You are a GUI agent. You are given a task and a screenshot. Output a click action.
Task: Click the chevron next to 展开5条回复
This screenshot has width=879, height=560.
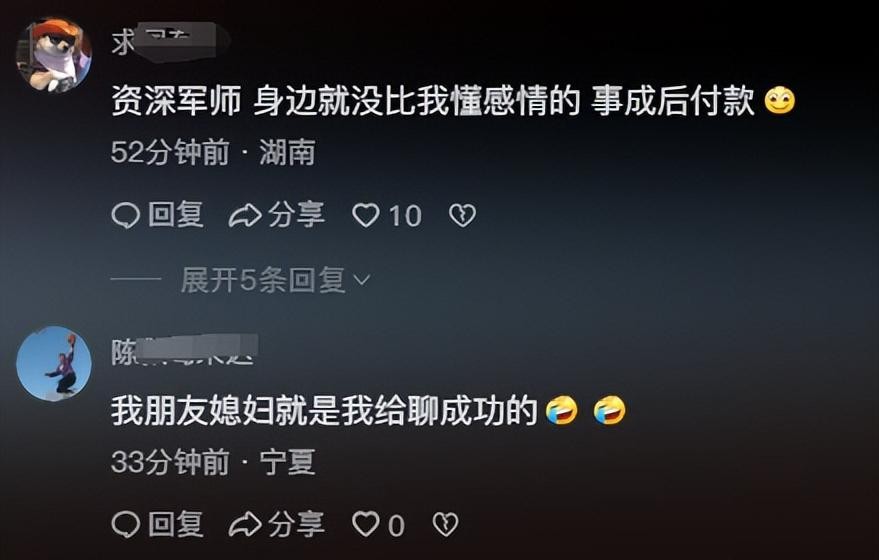(x=363, y=280)
